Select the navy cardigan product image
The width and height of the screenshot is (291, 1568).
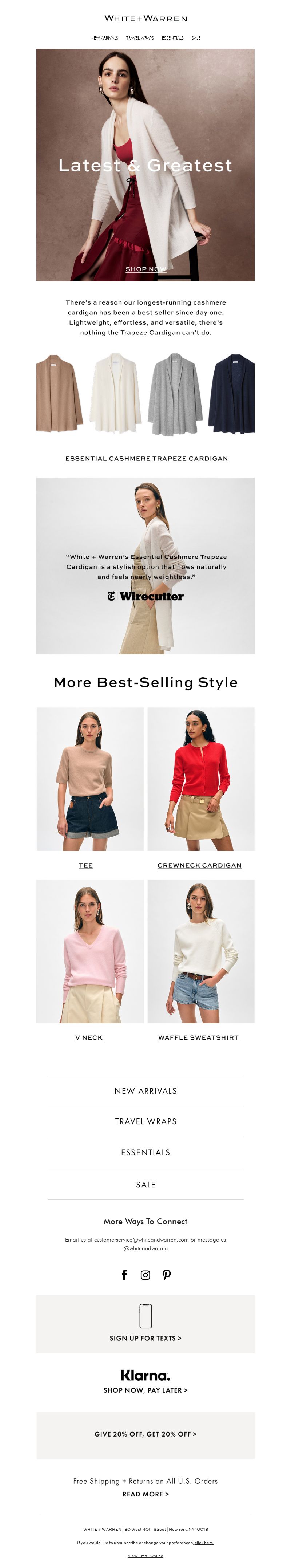point(231,394)
